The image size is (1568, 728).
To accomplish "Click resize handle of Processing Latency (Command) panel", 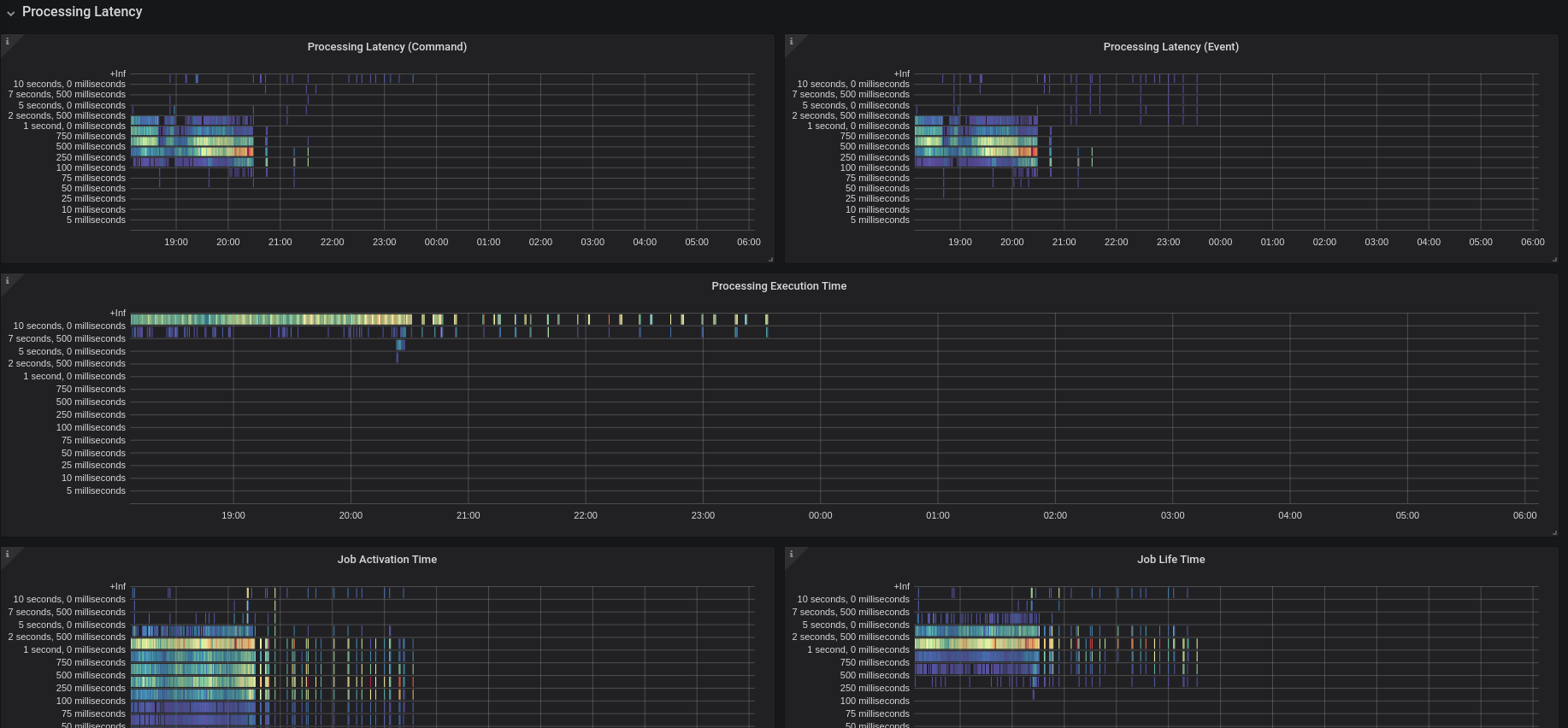I will point(770,259).
